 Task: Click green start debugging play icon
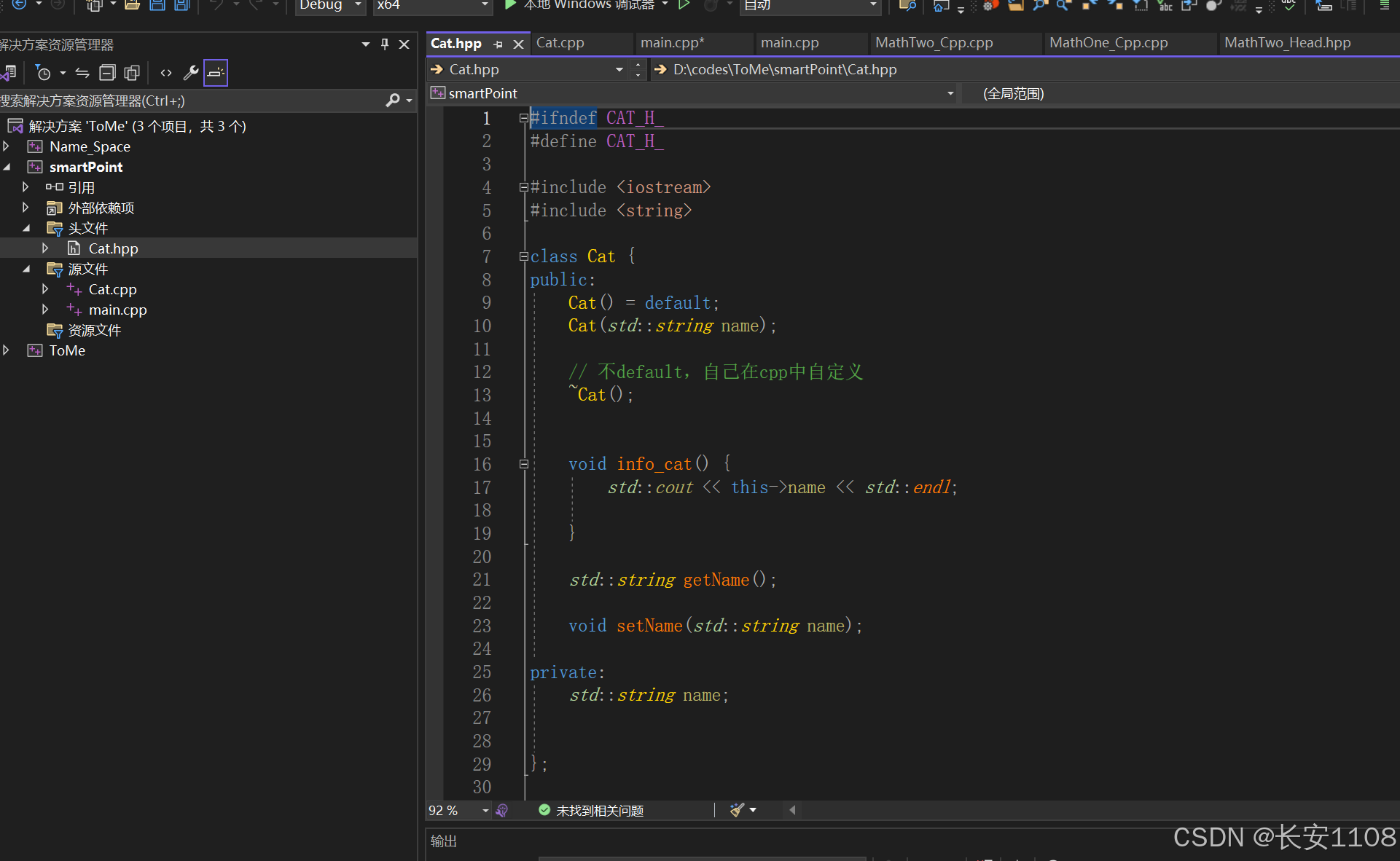[510, 5]
